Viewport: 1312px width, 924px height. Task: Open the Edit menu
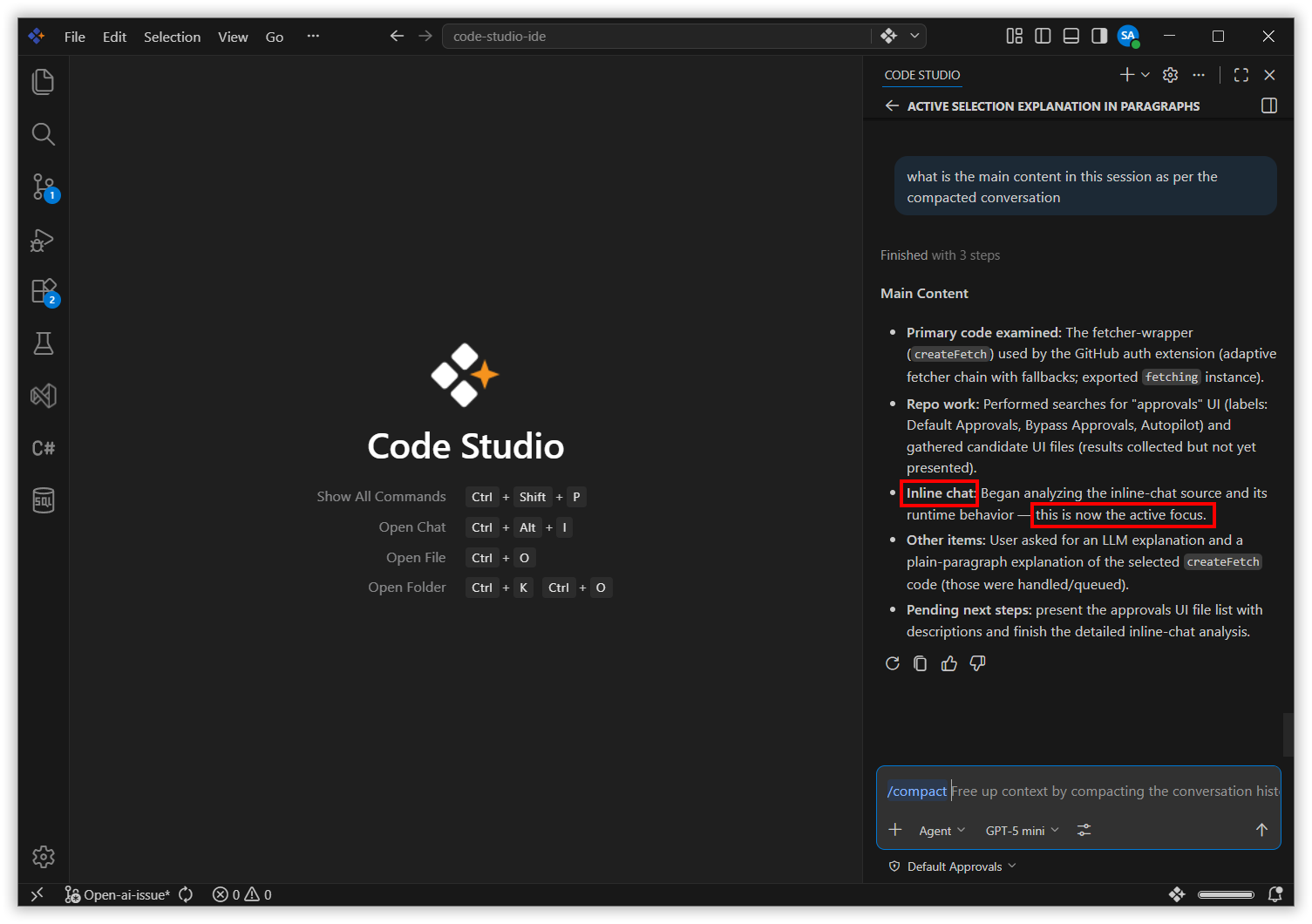coord(114,37)
